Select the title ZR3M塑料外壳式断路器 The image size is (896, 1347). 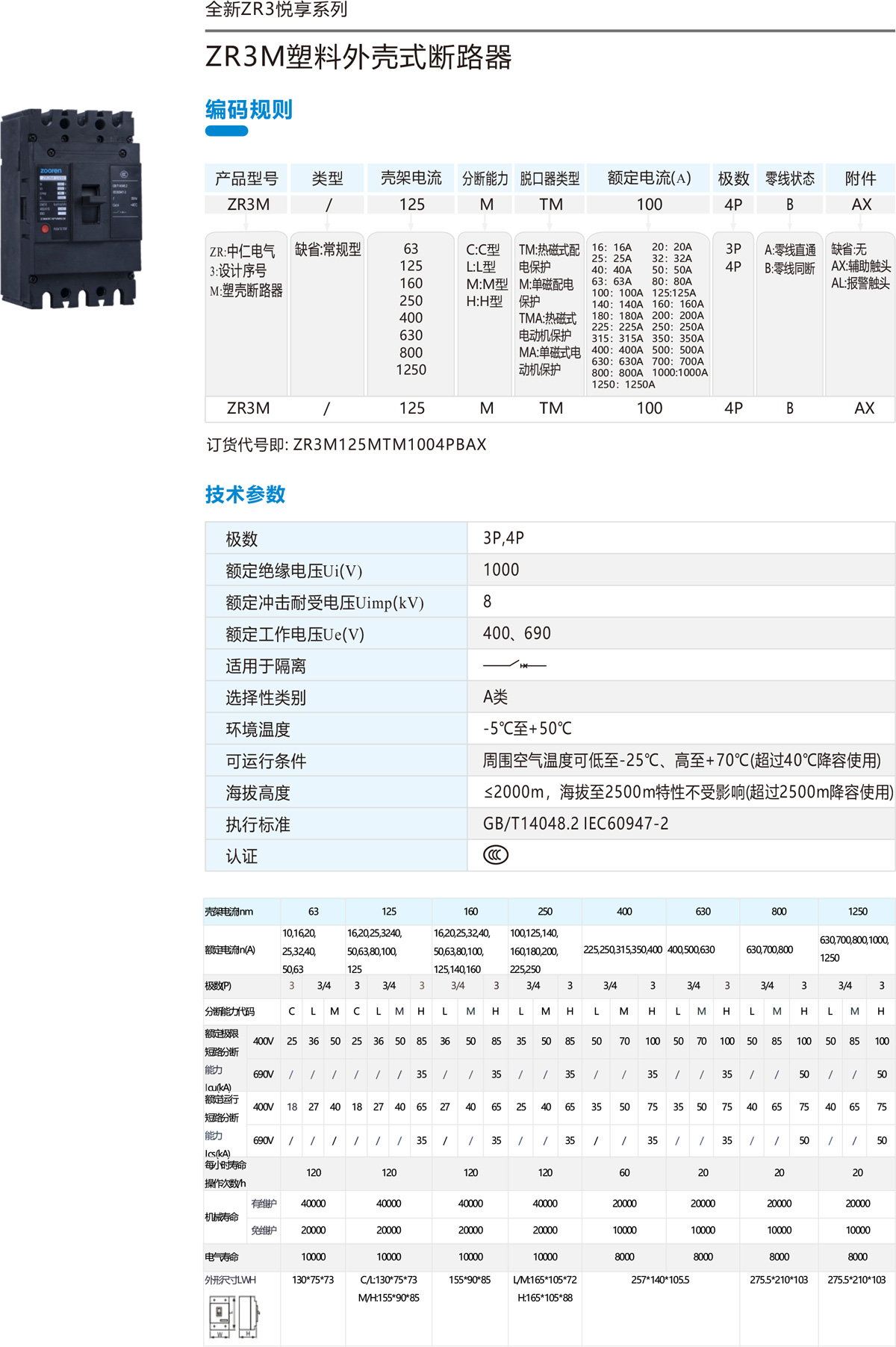click(x=358, y=57)
